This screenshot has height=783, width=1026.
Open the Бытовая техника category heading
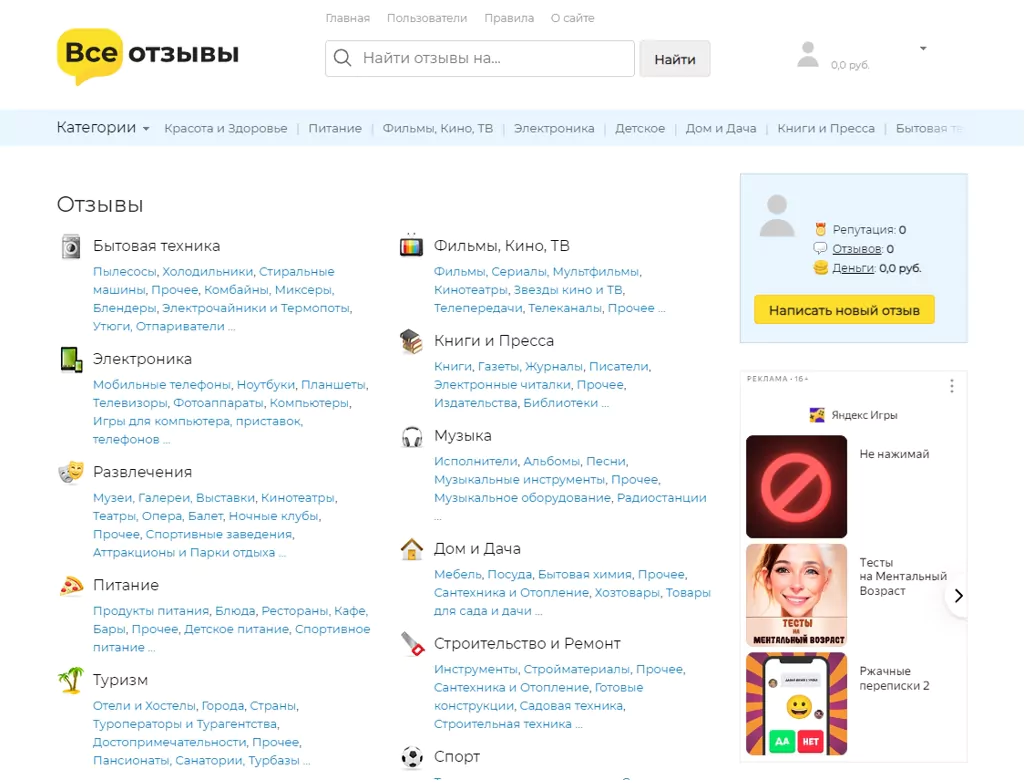click(156, 247)
